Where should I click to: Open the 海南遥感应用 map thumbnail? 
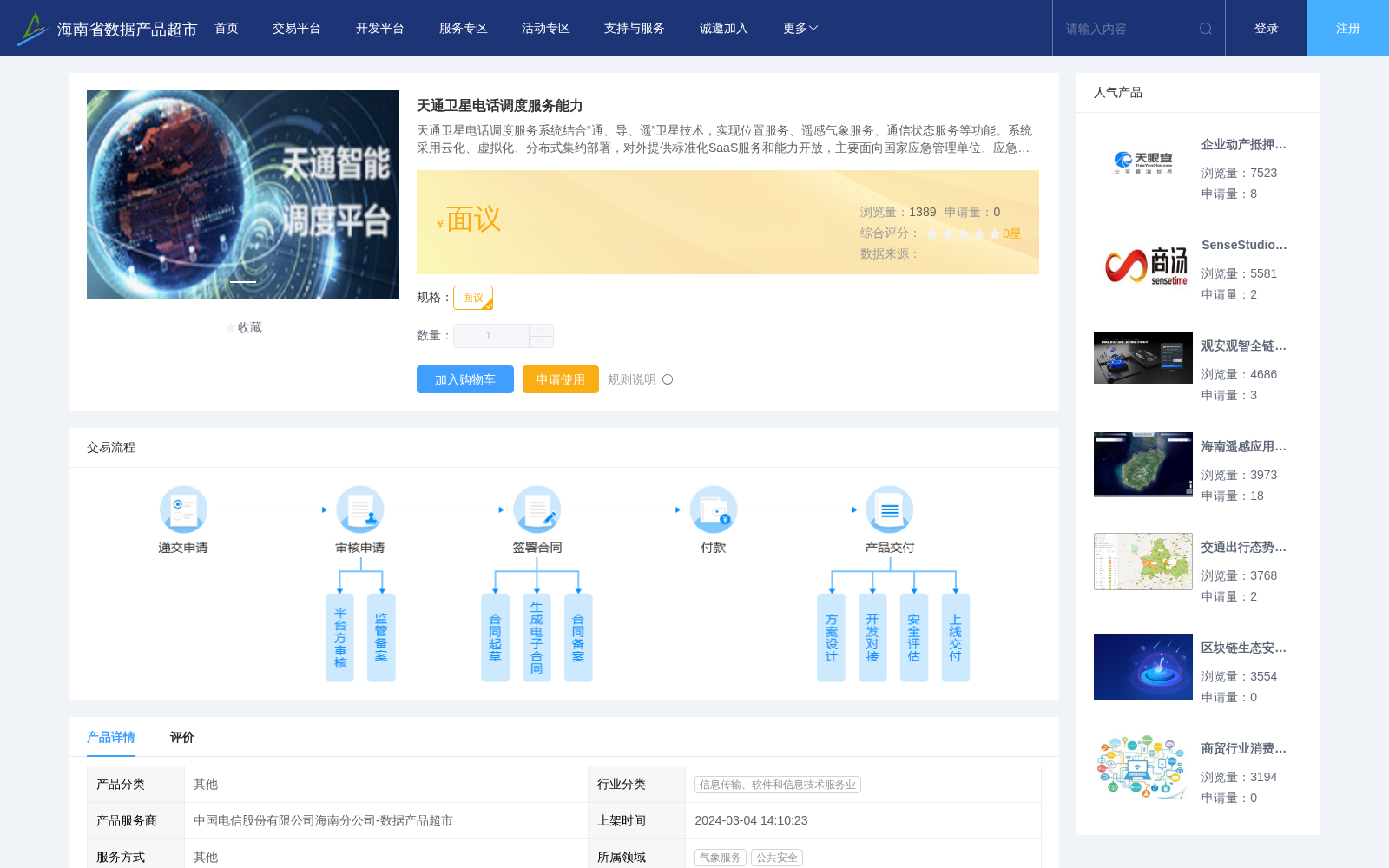point(1143,464)
